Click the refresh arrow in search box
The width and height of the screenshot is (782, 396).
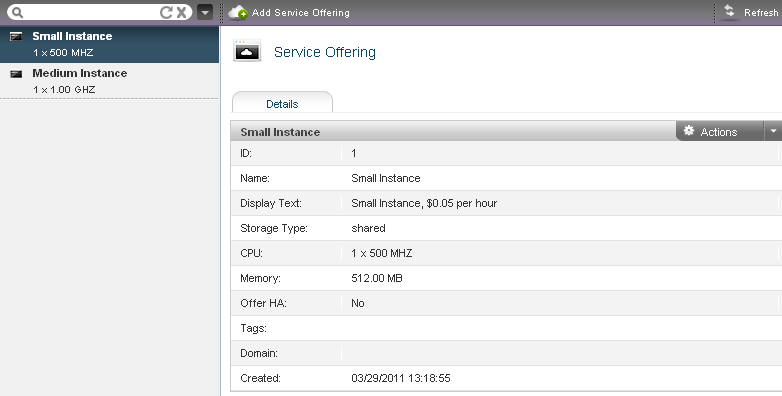coord(166,12)
